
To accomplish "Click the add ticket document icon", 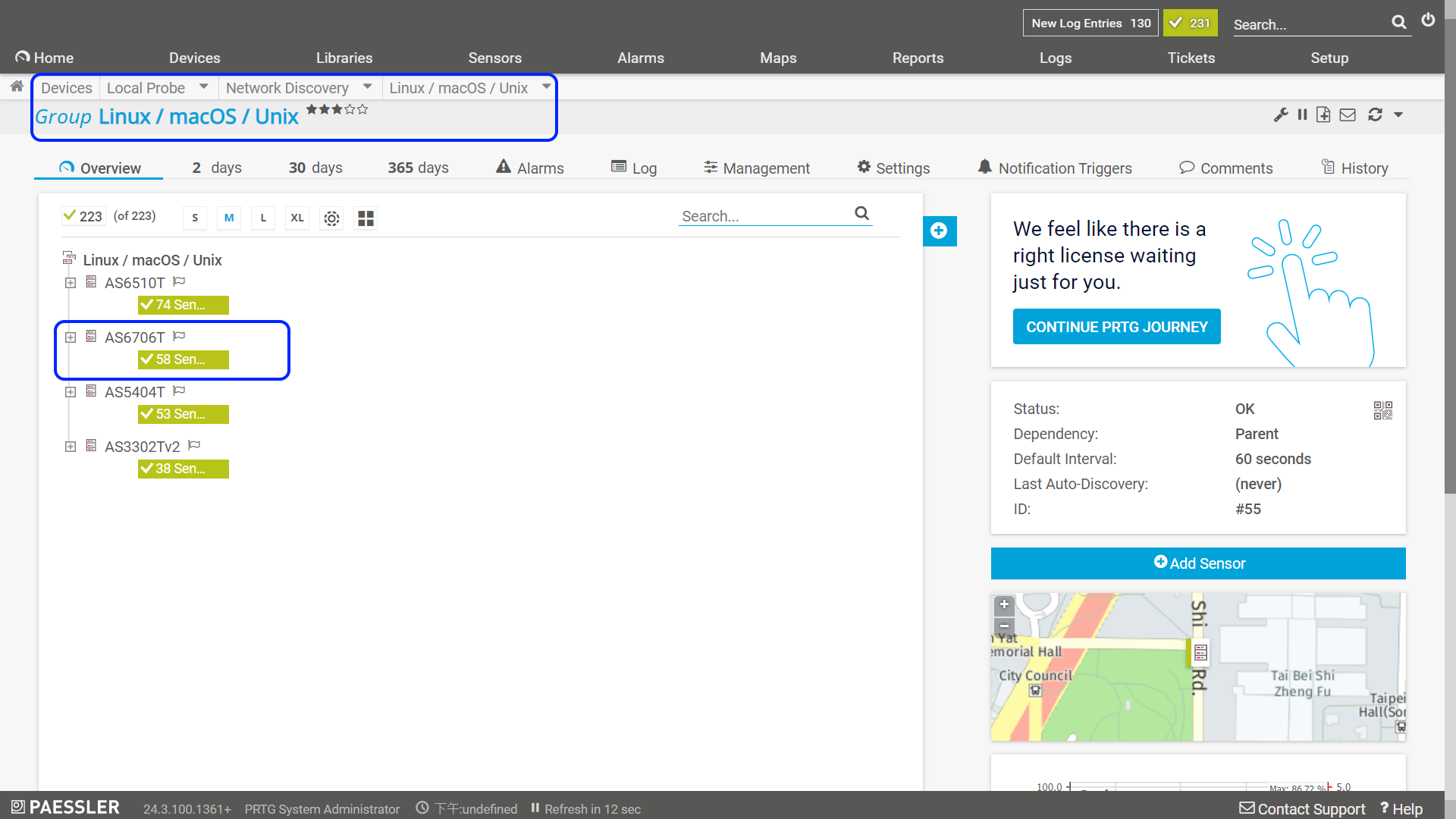I will pyautogui.click(x=1323, y=115).
